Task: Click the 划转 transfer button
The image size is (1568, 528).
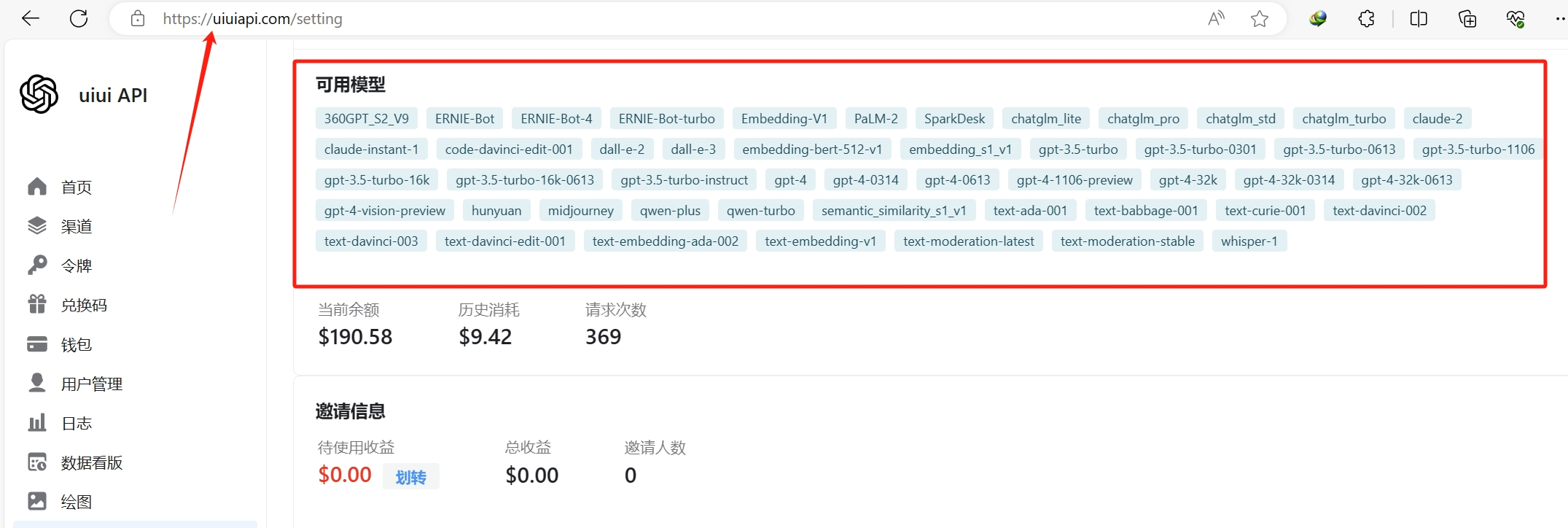Action: [411, 477]
